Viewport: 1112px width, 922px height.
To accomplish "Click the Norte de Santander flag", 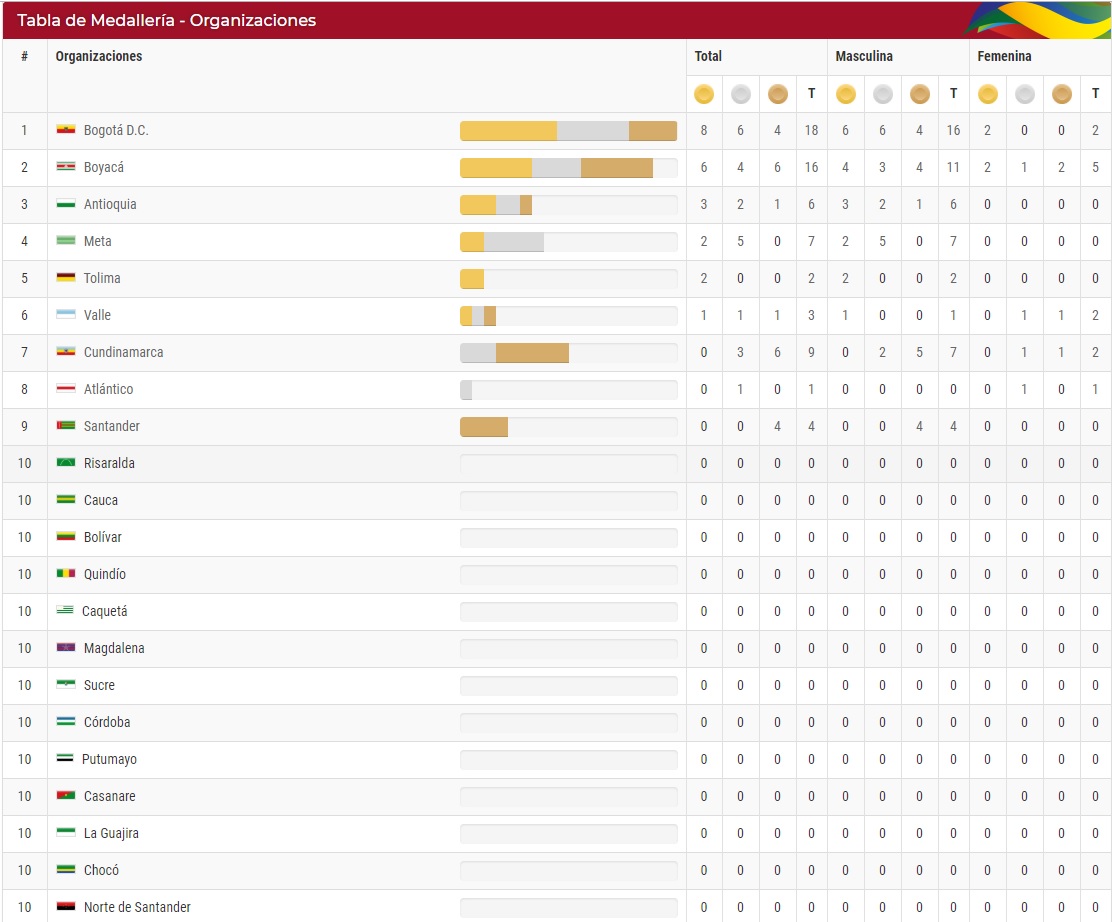I will [x=66, y=907].
